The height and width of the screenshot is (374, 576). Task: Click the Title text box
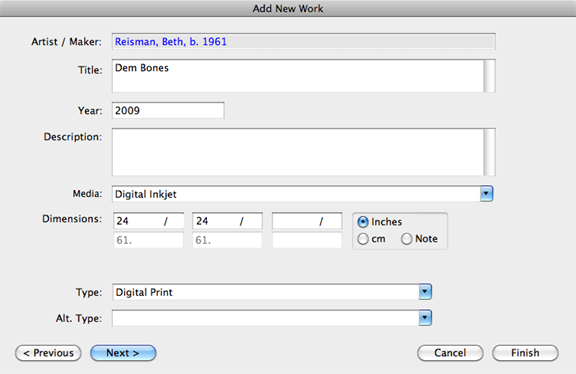298,76
